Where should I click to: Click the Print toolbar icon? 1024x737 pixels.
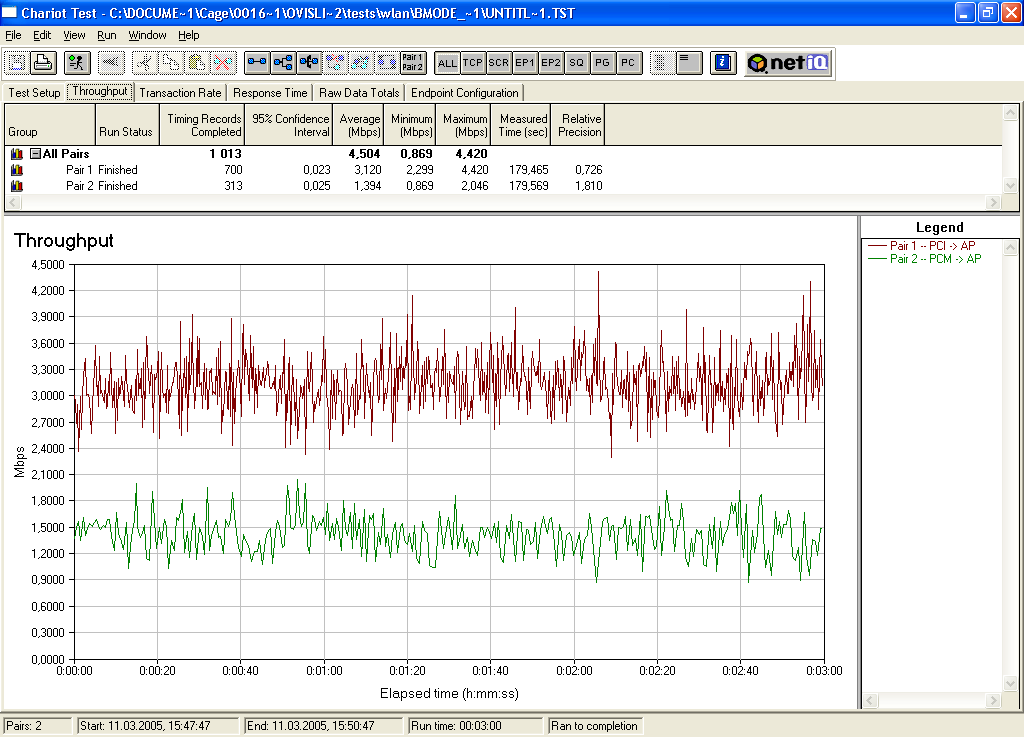click(x=43, y=63)
